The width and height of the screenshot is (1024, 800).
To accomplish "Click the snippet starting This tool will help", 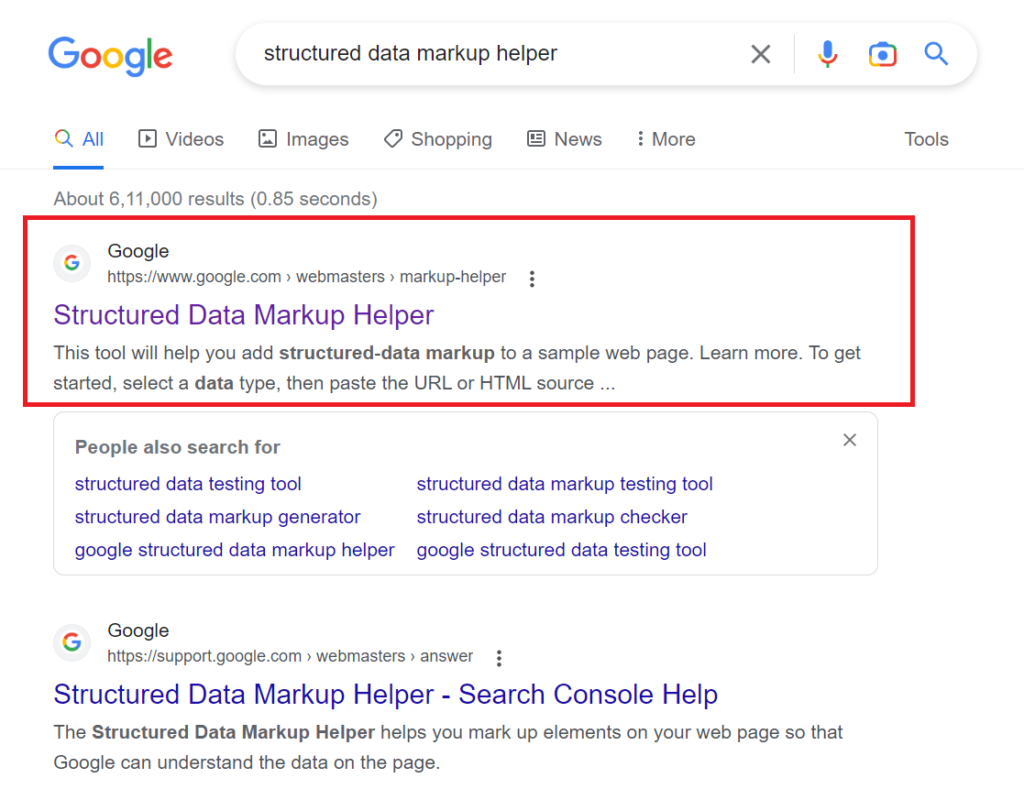I will [x=457, y=368].
